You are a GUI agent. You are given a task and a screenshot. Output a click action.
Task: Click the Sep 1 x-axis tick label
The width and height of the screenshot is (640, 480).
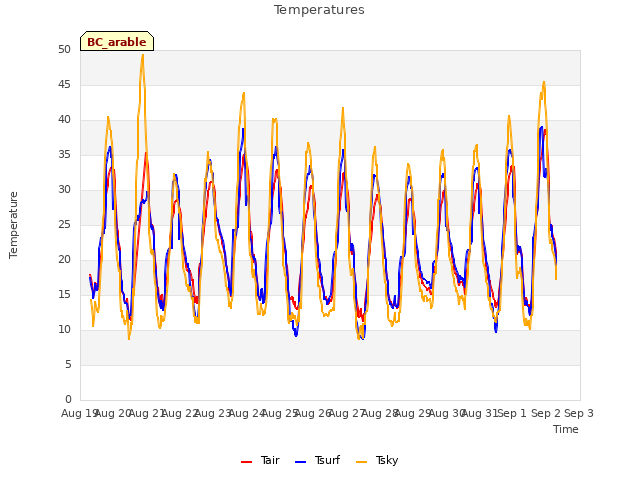click(512, 413)
